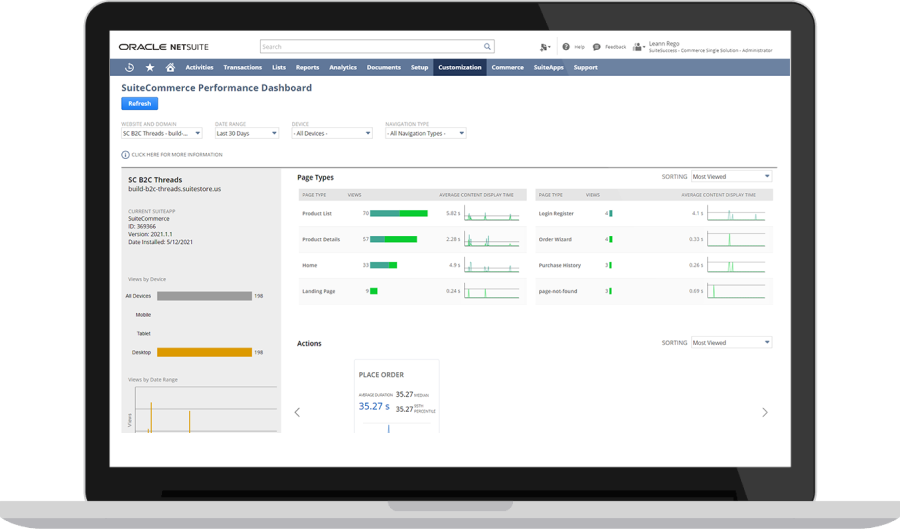Viewport: 900px width, 529px height.
Task: Open the Website and Domain dropdown
Action: tap(161, 133)
